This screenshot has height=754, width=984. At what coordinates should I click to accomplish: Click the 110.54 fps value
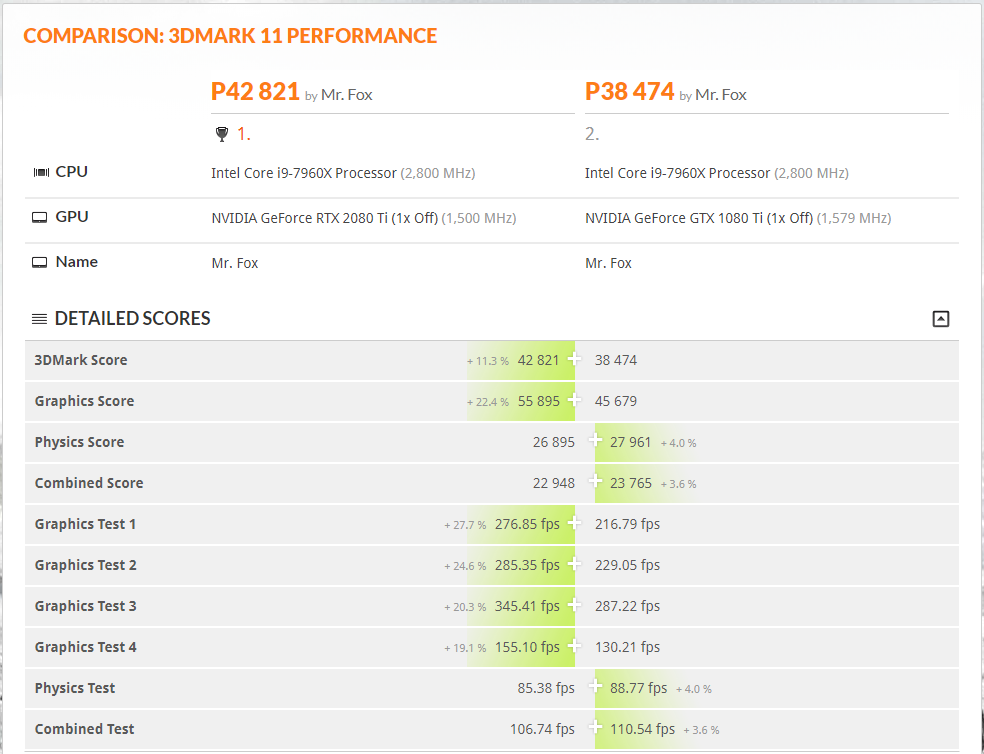(643, 729)
